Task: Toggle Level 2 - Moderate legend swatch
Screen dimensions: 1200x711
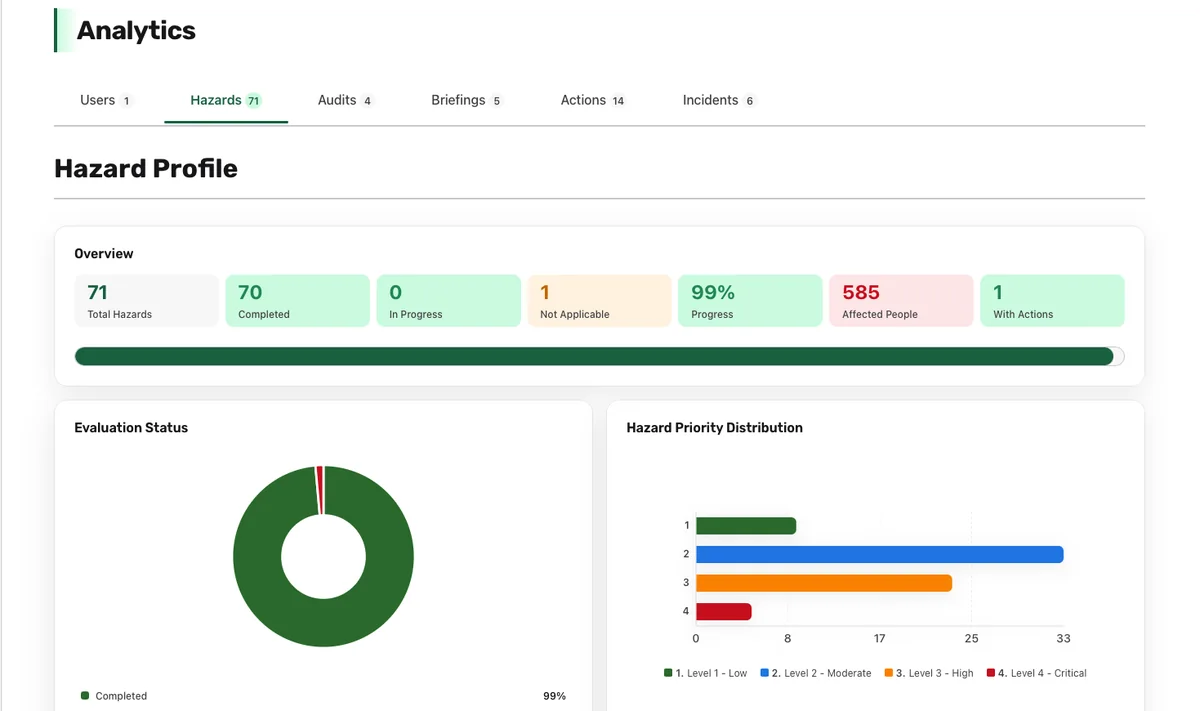Action: tap(765, 673)
